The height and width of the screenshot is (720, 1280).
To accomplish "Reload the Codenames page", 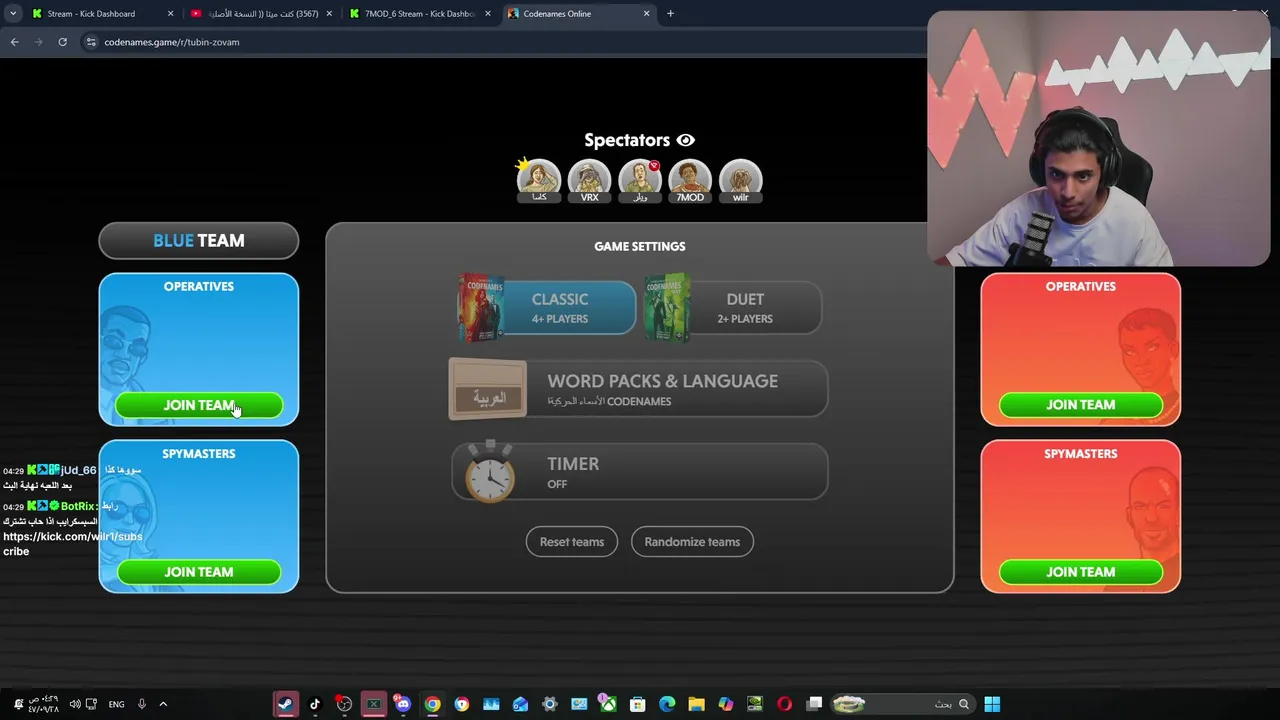I will [x=62, y=42].
